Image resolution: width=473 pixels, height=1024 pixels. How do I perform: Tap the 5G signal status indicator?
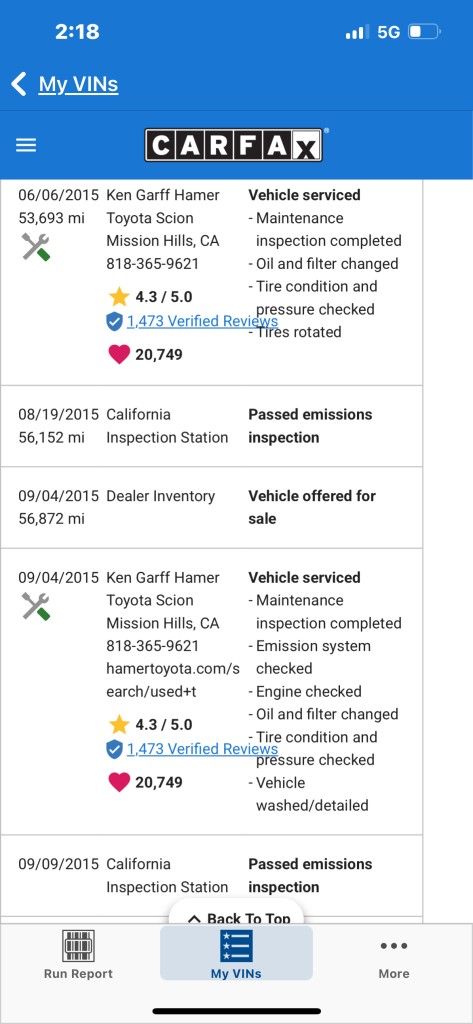[x=389, y=32]
